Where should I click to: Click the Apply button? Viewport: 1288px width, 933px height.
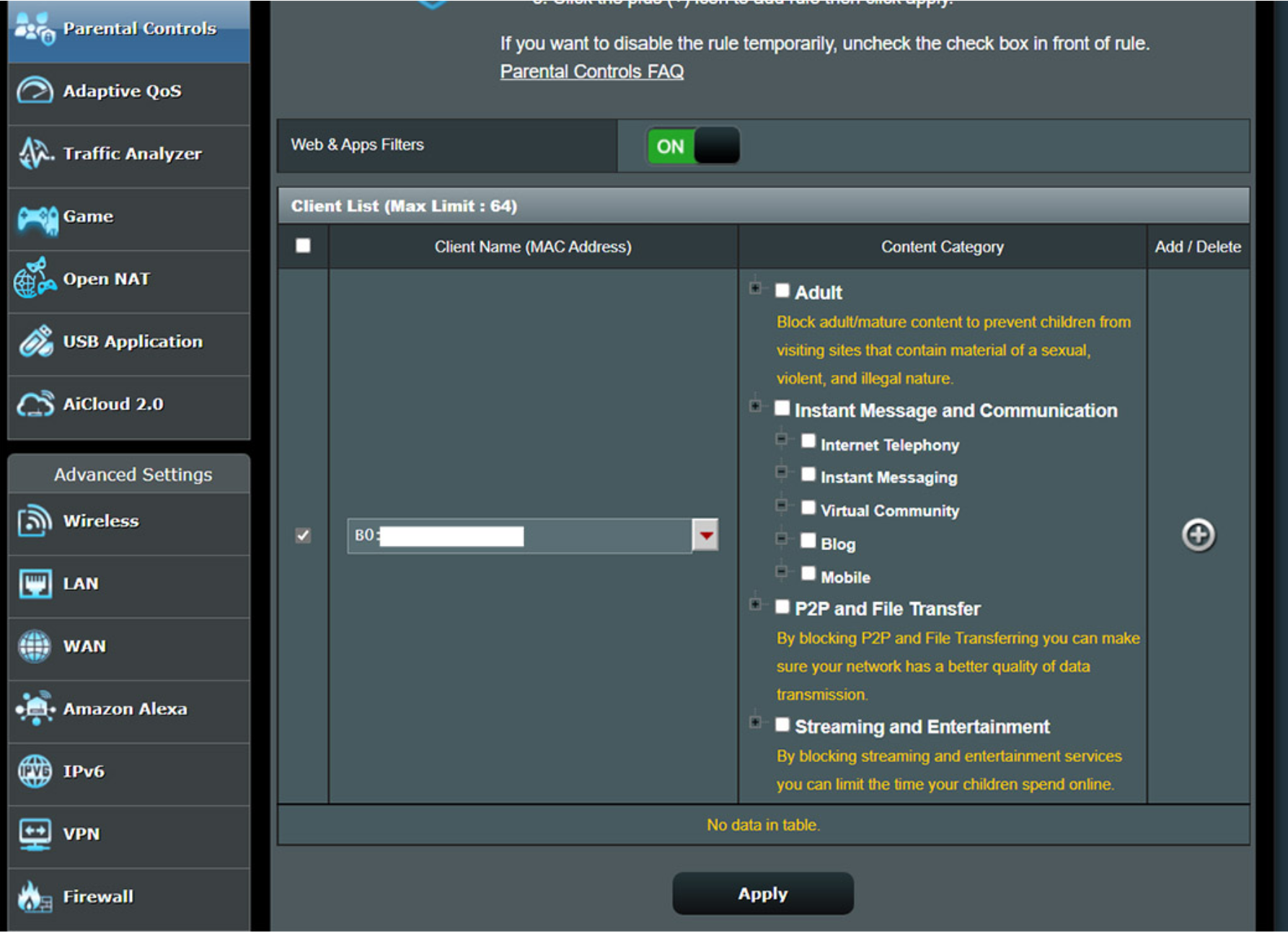click(x=763, y=894)
